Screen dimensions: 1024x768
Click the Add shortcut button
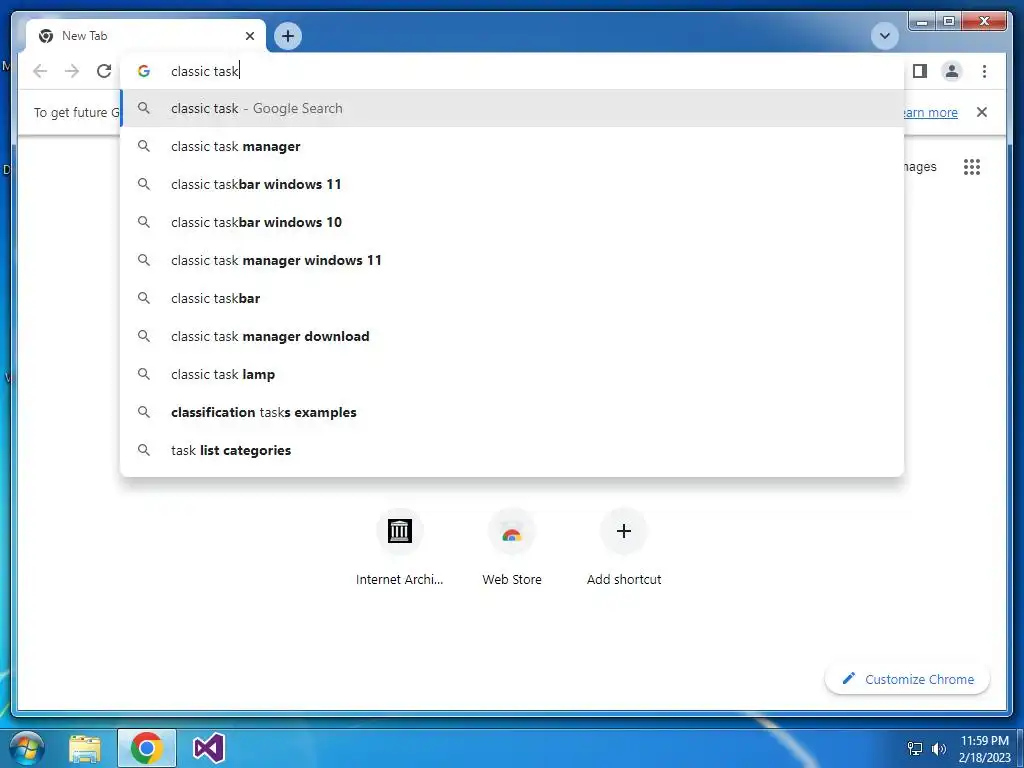624,547
